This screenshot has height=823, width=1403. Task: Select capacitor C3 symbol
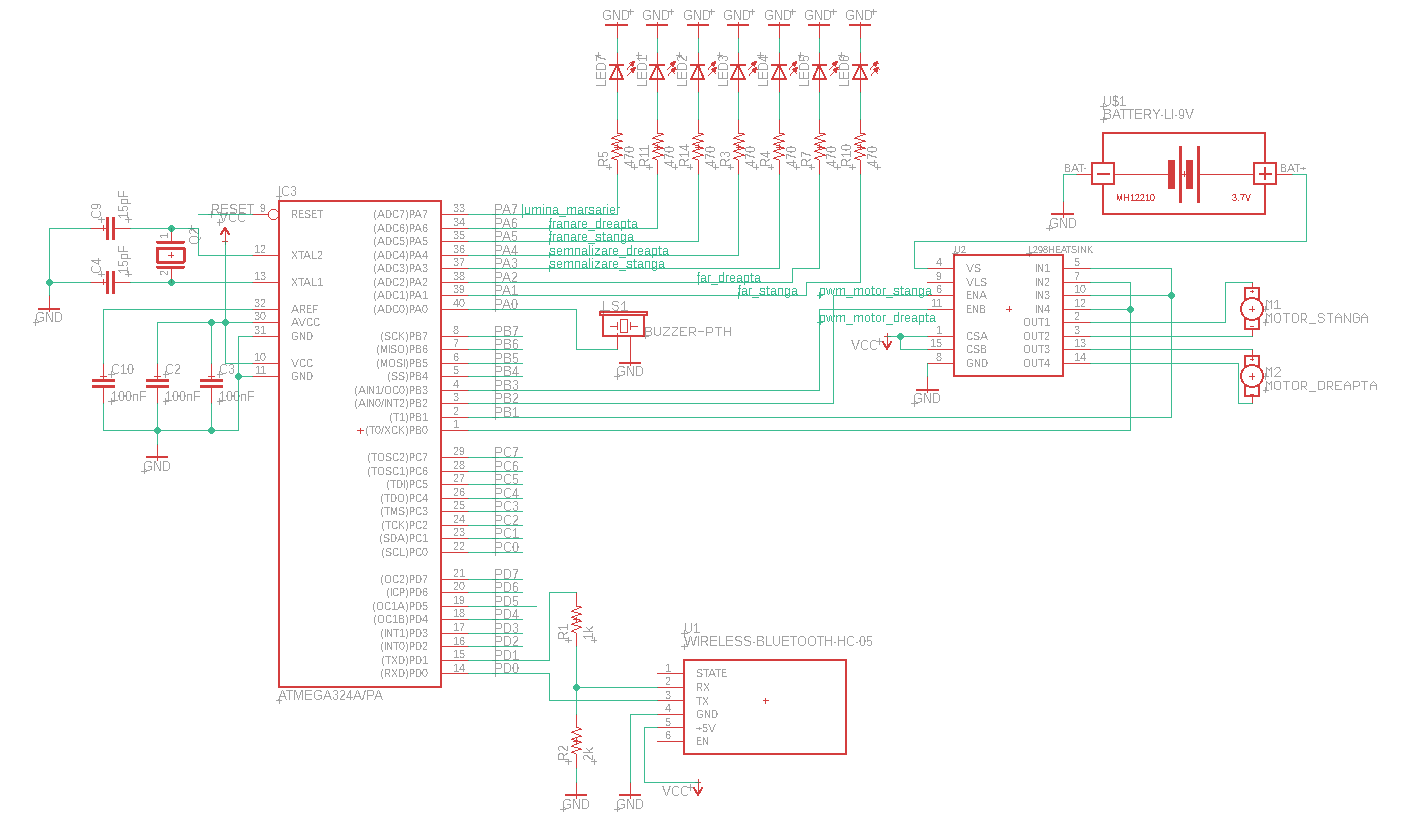(211, 382)
